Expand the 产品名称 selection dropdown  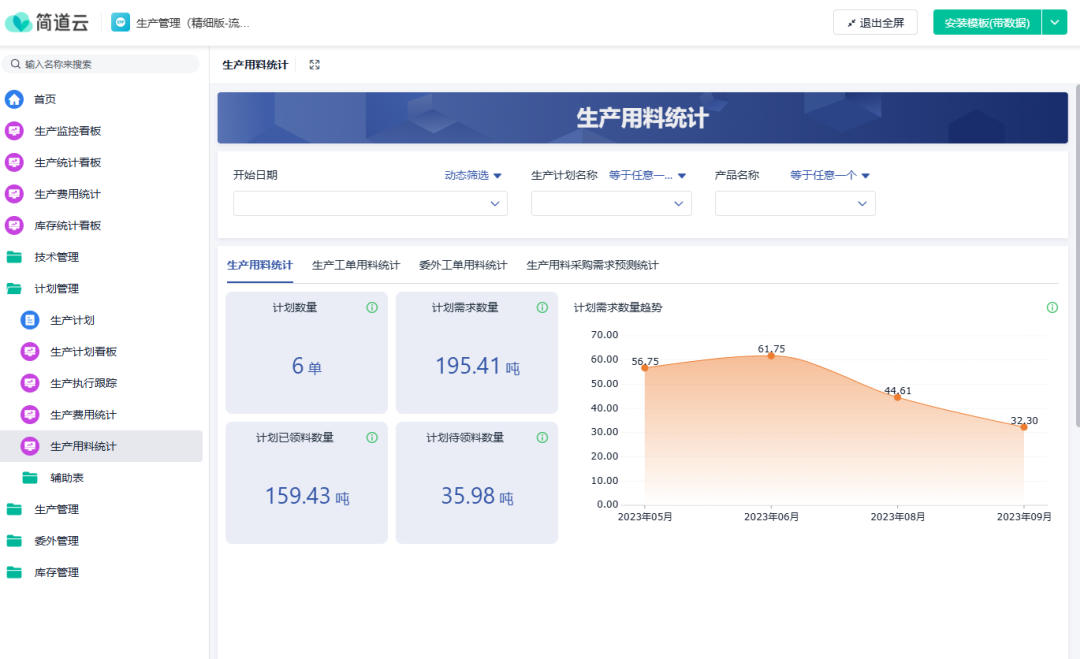coord(795,204)
